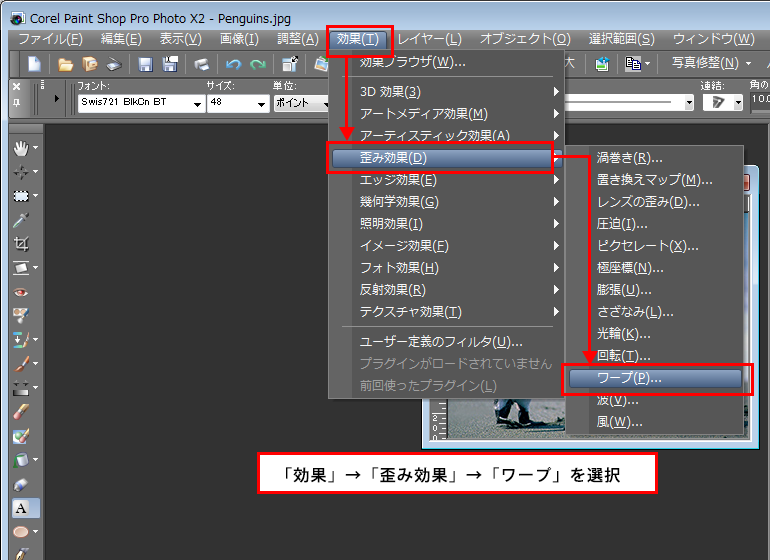Close the tool options palette X
The height and width of the screenshot is (560, 770).
click(17, 86)
